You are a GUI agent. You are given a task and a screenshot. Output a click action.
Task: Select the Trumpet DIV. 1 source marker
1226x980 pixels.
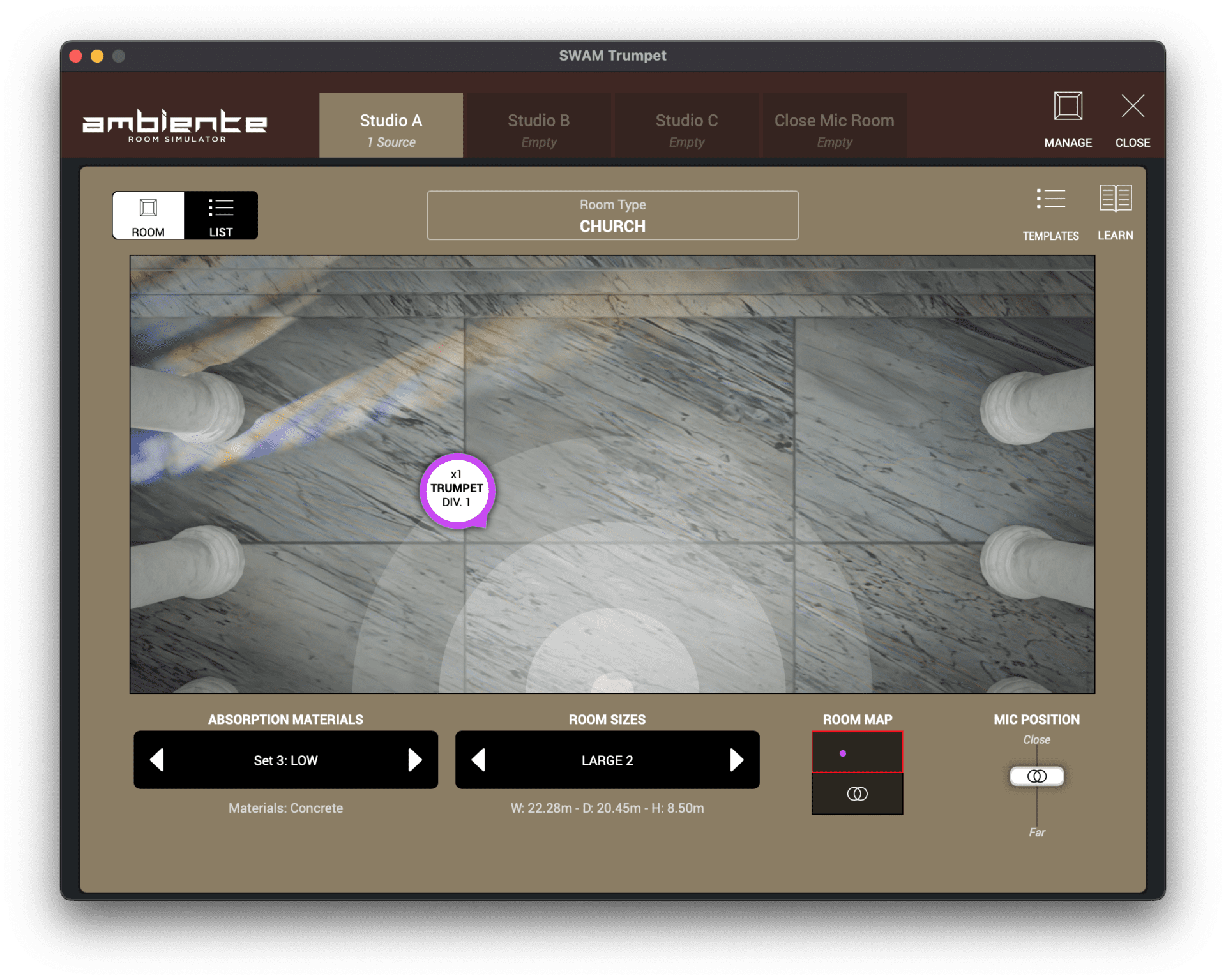[x=457, y=490]
